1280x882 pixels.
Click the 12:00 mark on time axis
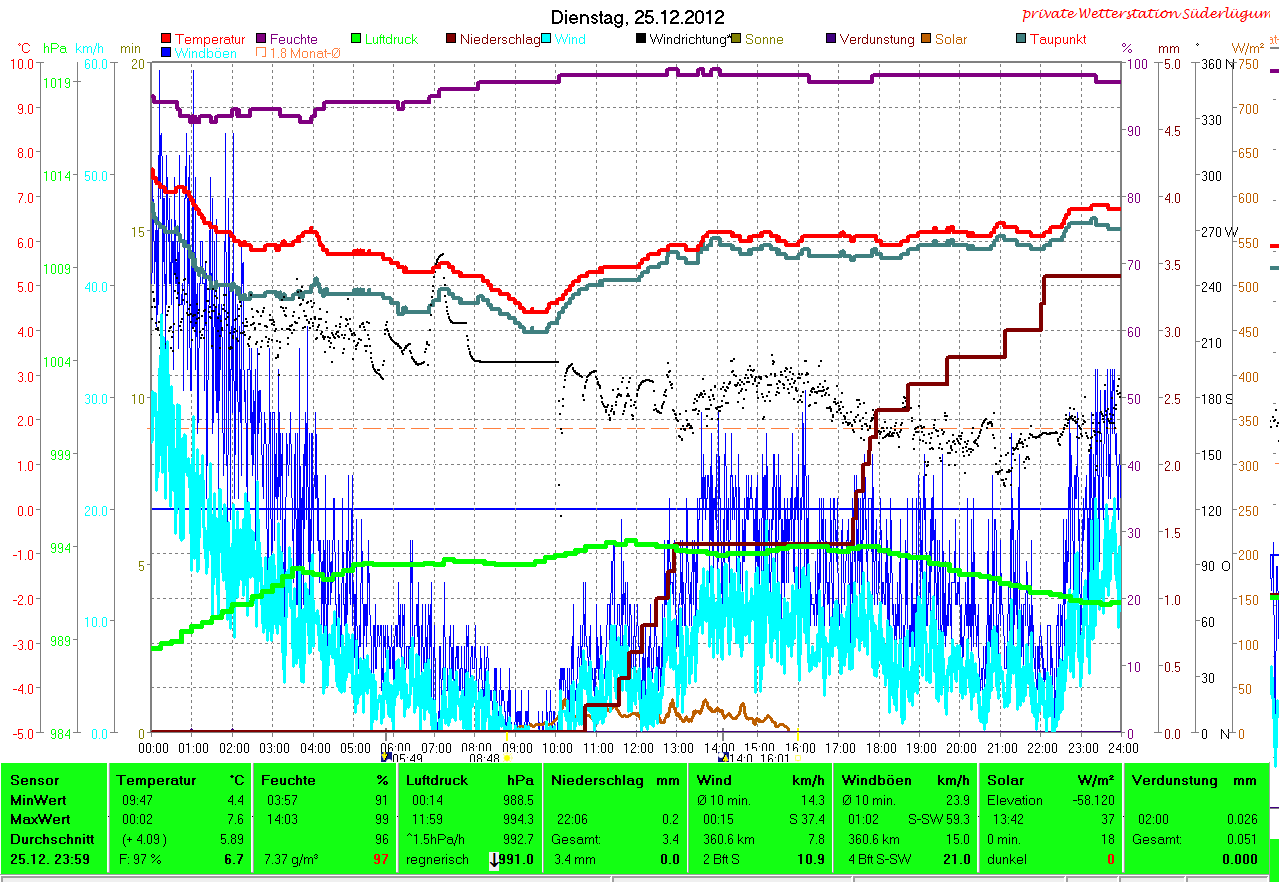click(637, 747)
